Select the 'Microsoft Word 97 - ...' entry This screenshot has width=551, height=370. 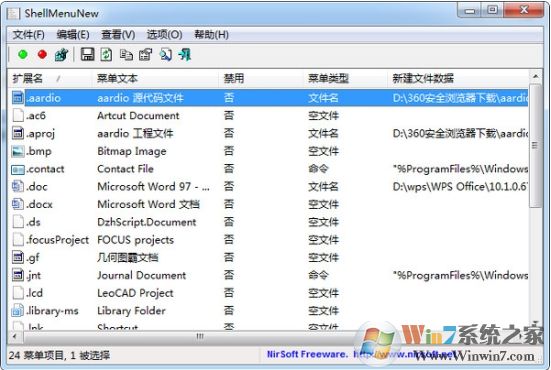click(154, 187)
